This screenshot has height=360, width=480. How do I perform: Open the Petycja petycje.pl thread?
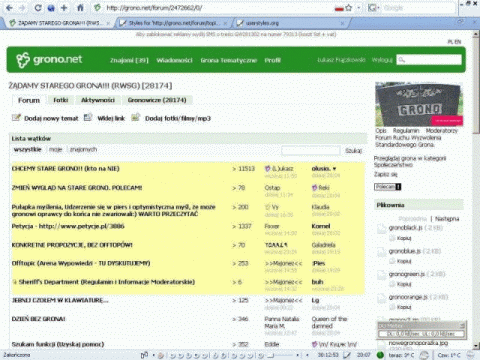68,226
